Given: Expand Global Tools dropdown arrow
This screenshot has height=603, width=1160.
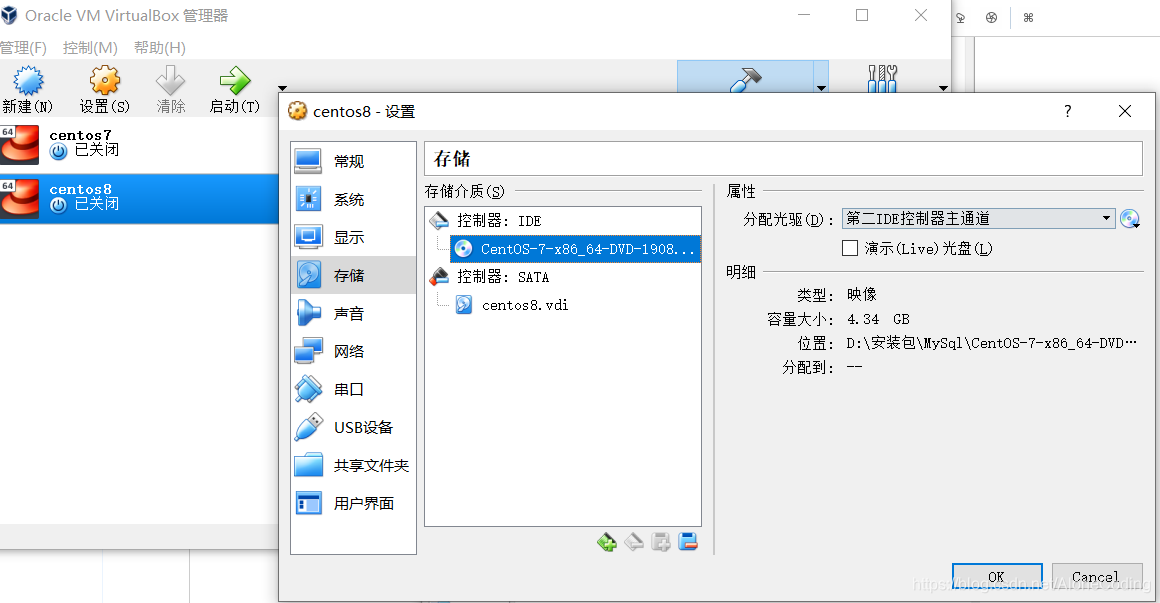Looking at the screenshot, I should (943, 88).
